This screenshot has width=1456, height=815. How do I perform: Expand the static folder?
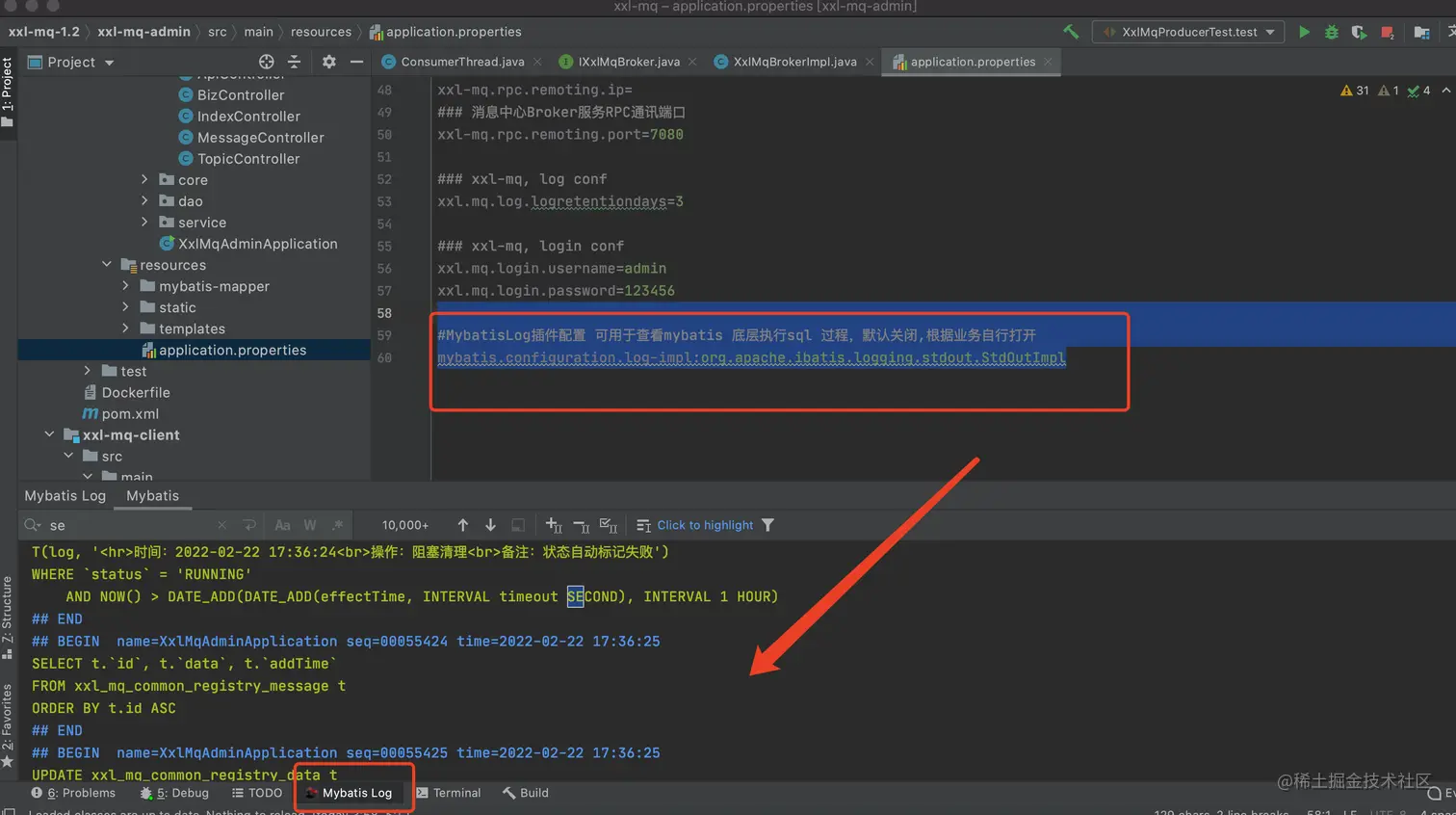(x=125, y=306)
